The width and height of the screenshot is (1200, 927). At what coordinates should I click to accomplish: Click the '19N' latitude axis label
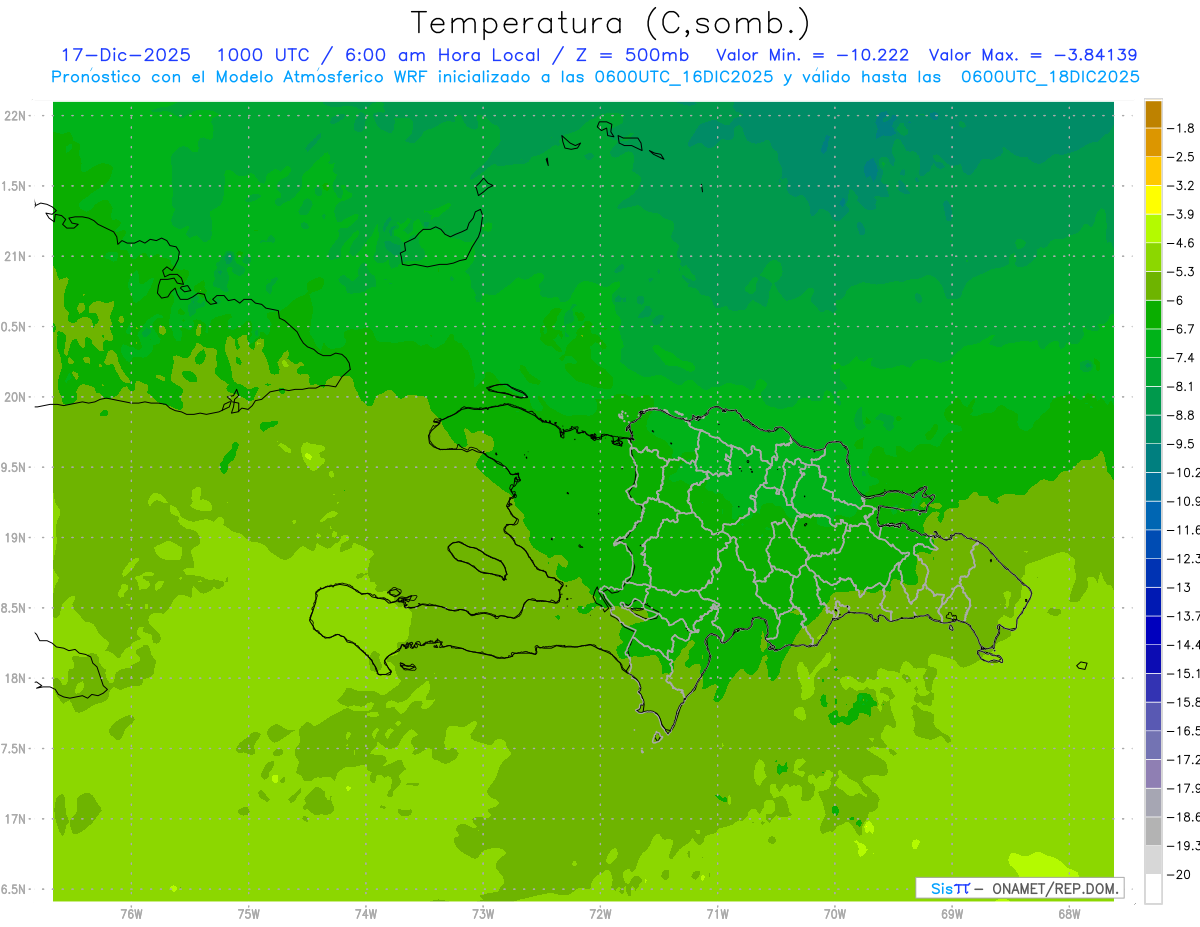click(x=15, y=538)
